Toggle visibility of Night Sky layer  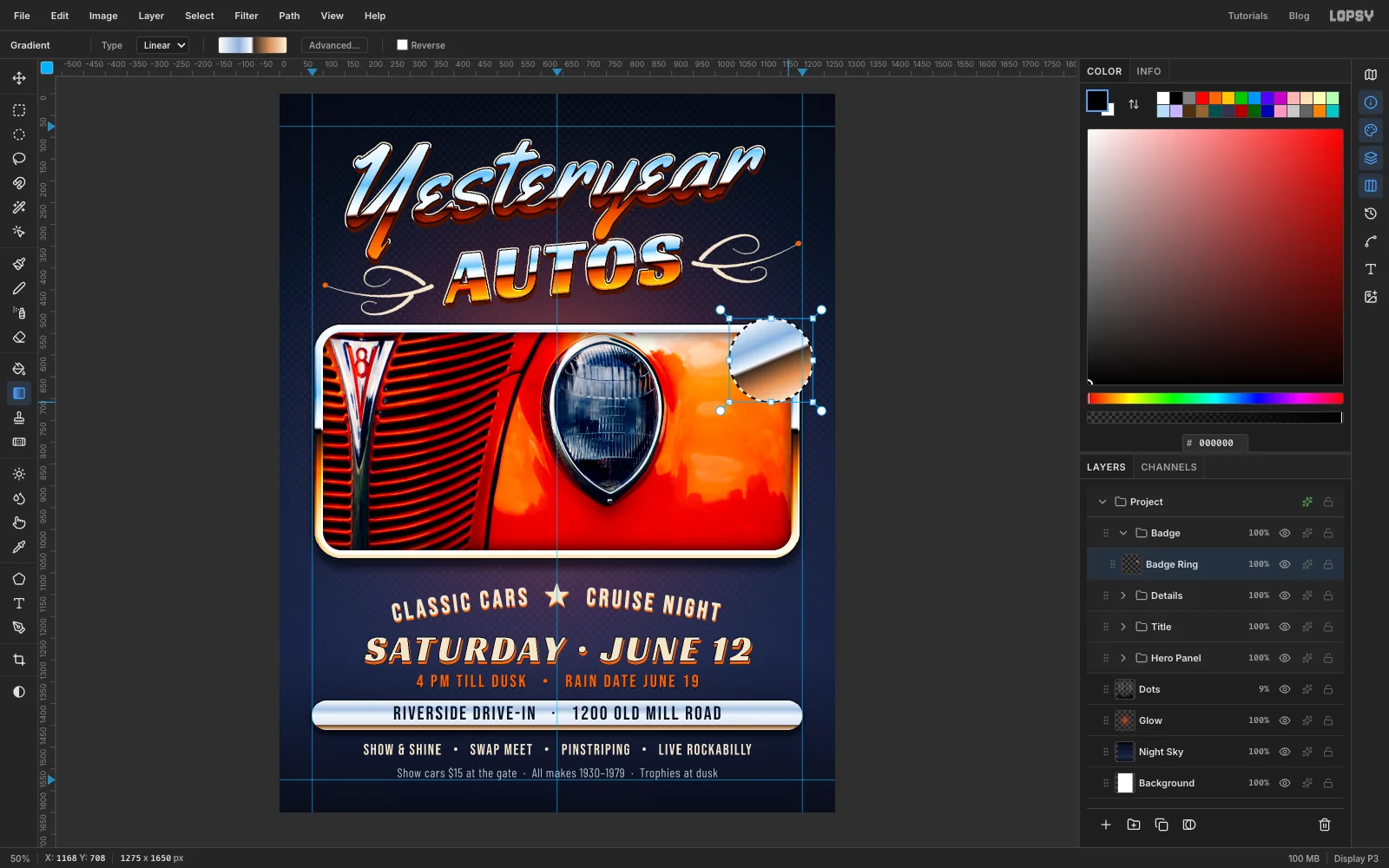click(1285, 752)
